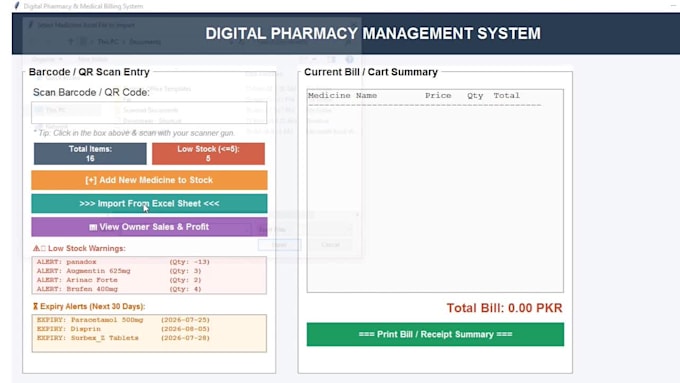Print Bill / Receipt Summary
680x383 pixels.
coord(435,334)
